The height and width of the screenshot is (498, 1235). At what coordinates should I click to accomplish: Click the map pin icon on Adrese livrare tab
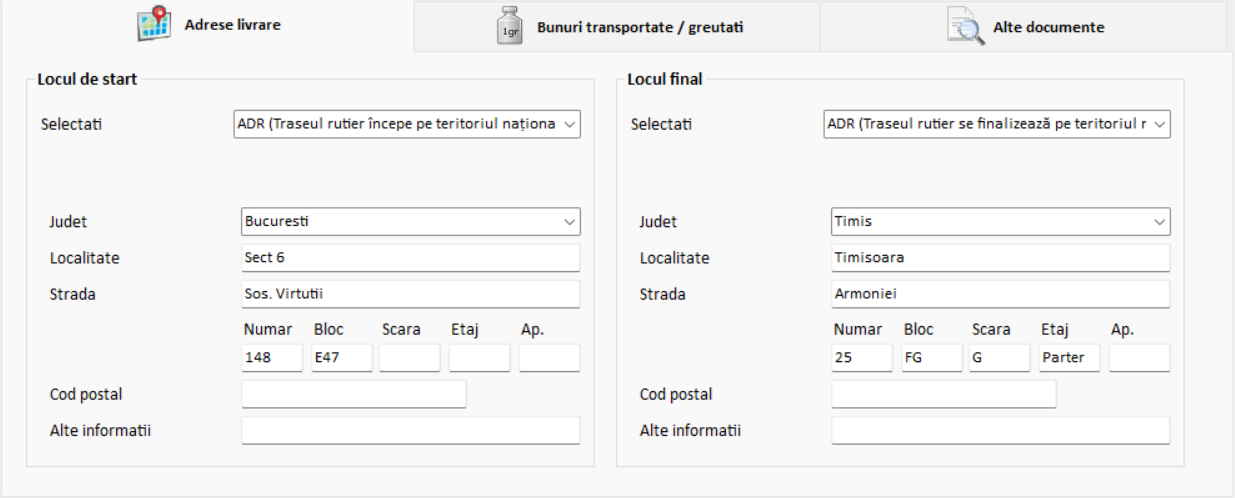coord(154,24)
